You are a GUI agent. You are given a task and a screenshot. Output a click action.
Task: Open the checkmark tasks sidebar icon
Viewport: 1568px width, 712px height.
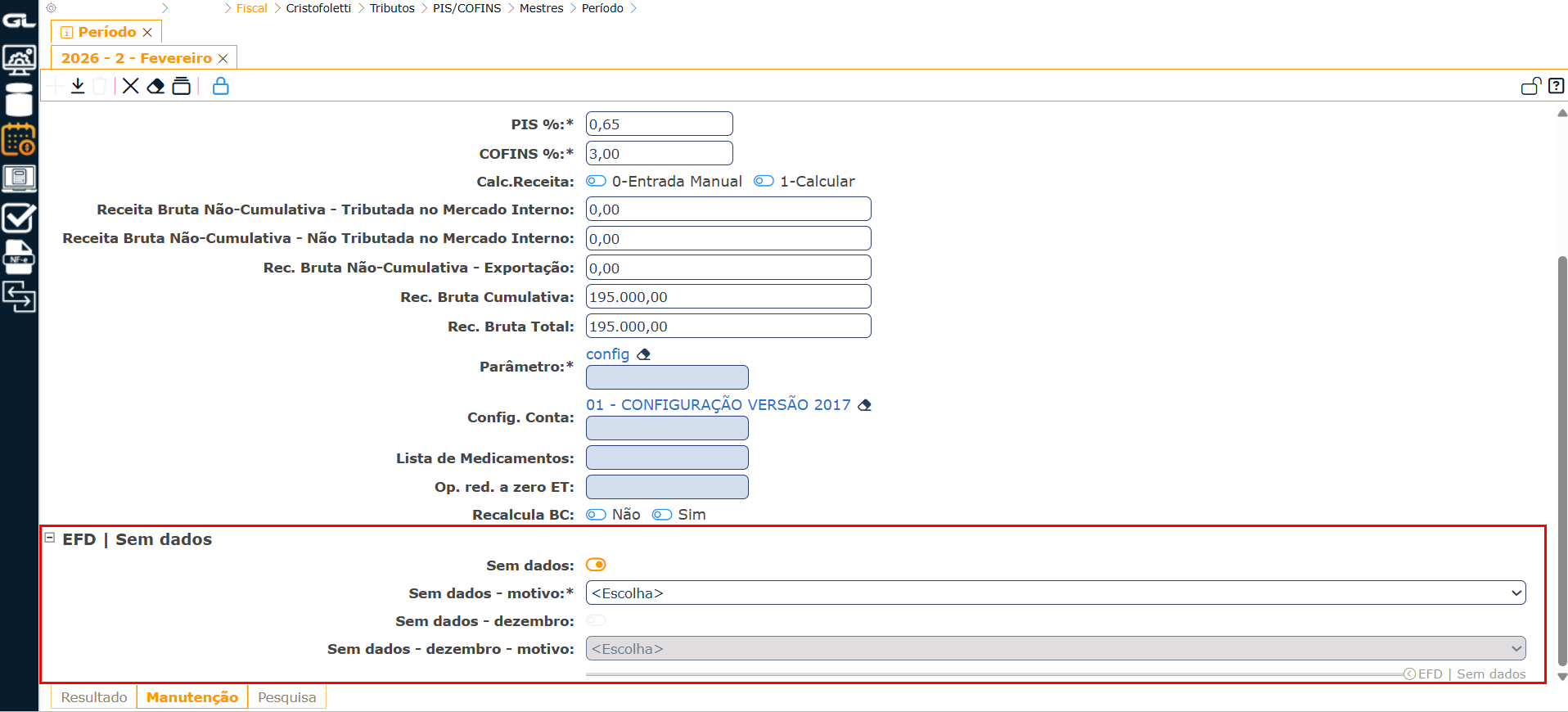tap(19, 219)
